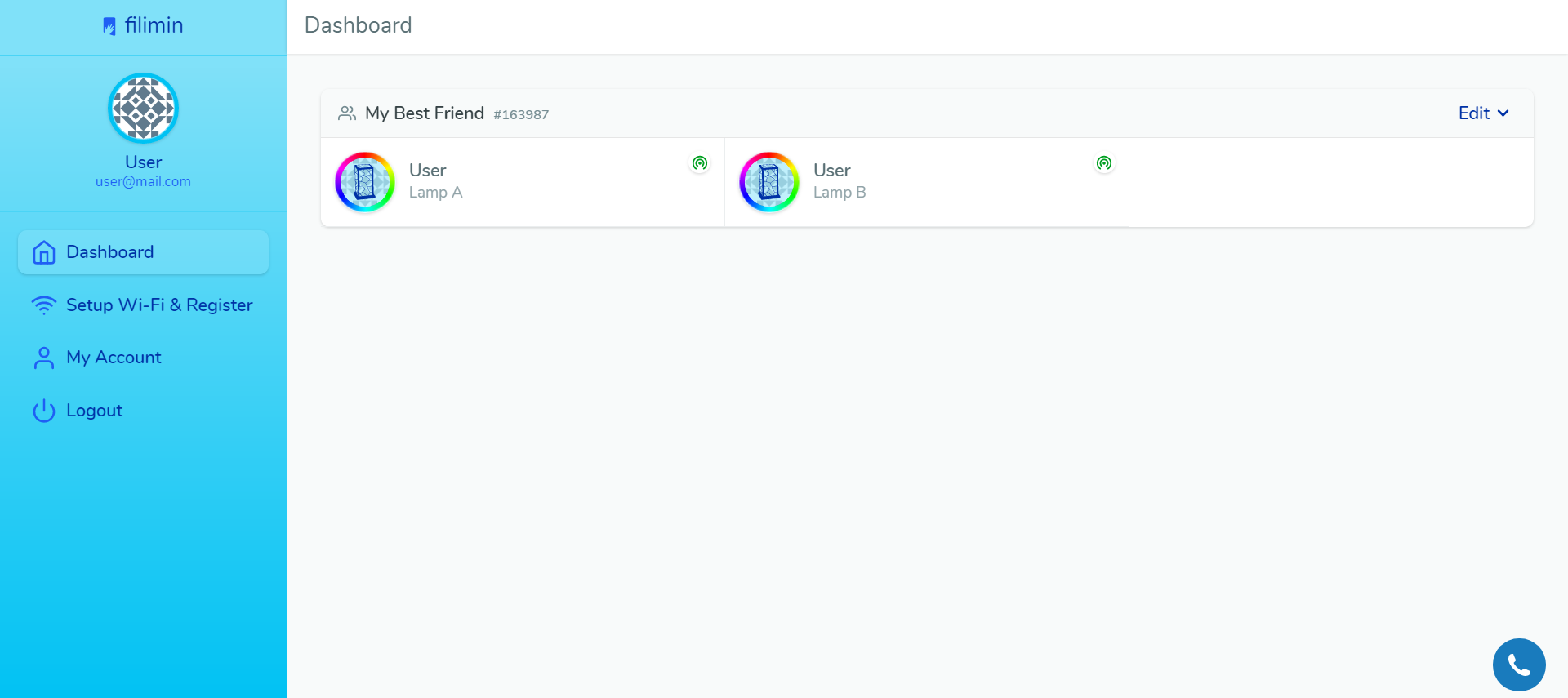The image size is (1568, 698).
Task: Expand the Edit dropdown
Action: pyautogui.click(x=1484, y=113)
